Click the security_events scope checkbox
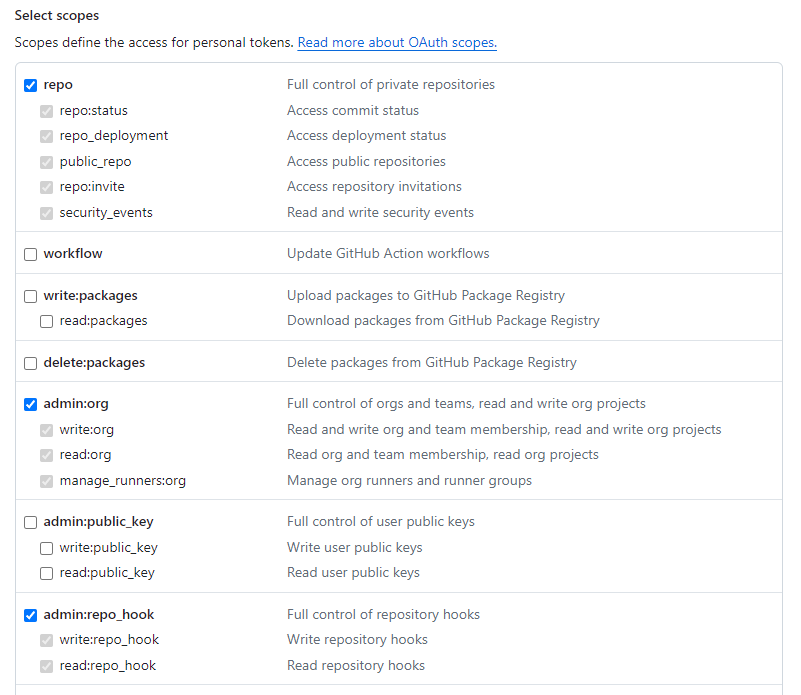 pos(46,213)
